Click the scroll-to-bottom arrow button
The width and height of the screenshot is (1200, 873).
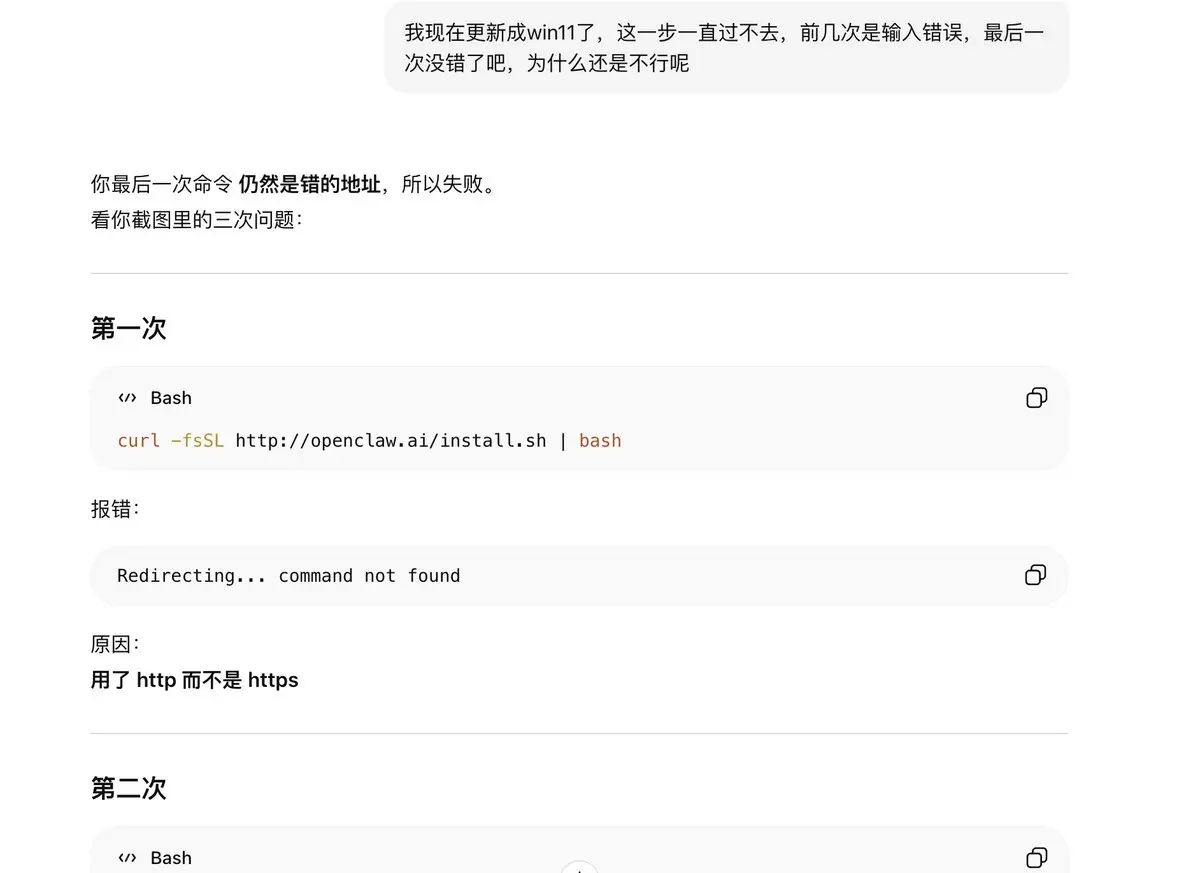tap(579, 867)
